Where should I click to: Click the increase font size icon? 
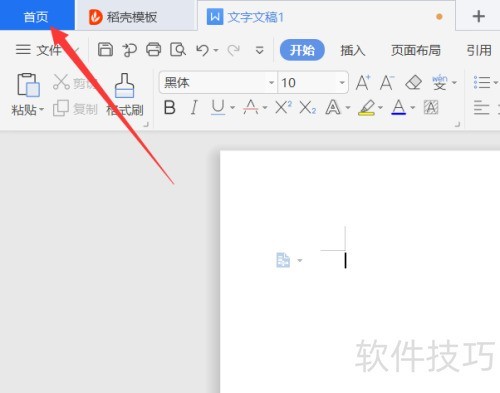pyautogui.click(x=363, y=82)
